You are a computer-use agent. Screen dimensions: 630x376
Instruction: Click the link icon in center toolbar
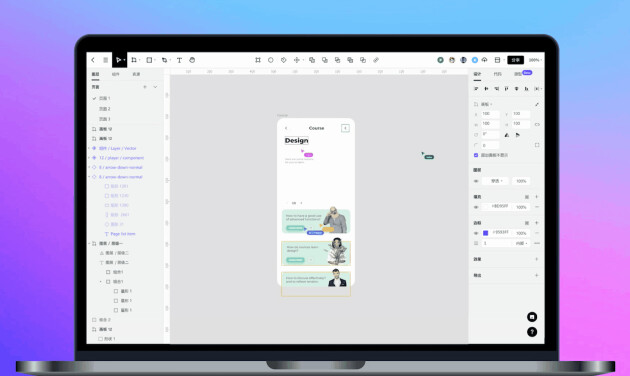[376, 60]
